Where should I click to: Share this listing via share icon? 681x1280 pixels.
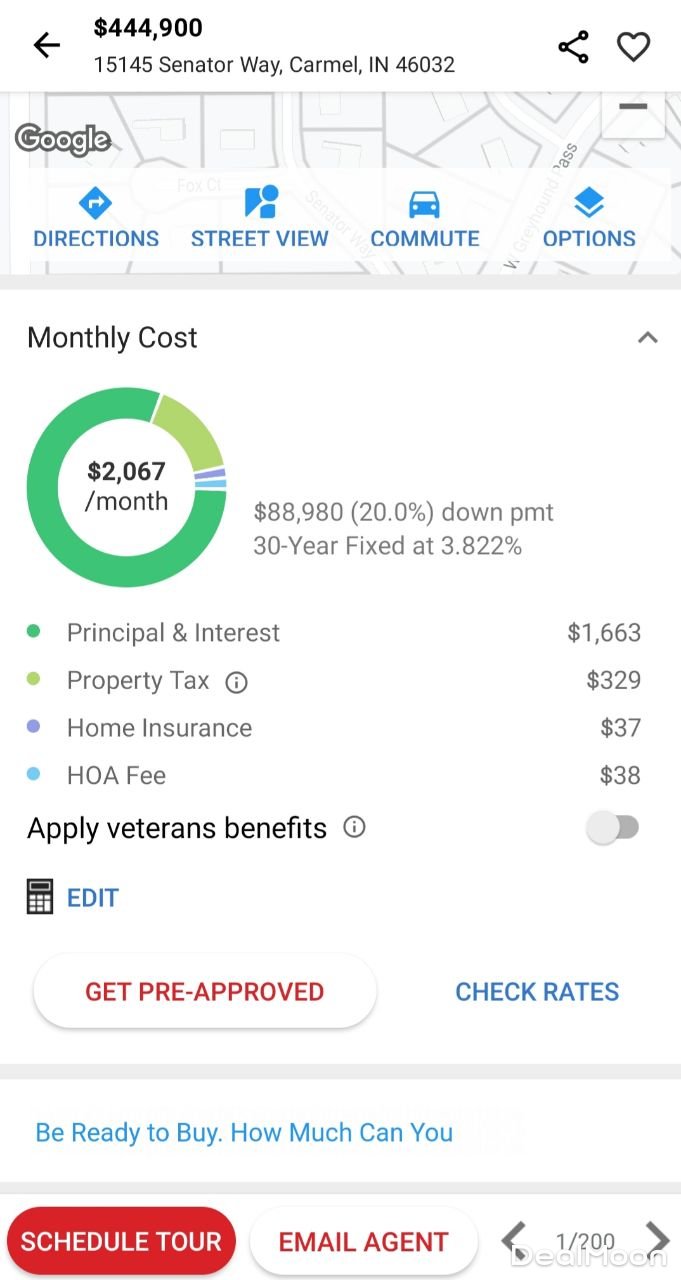(x=573, y=47)
